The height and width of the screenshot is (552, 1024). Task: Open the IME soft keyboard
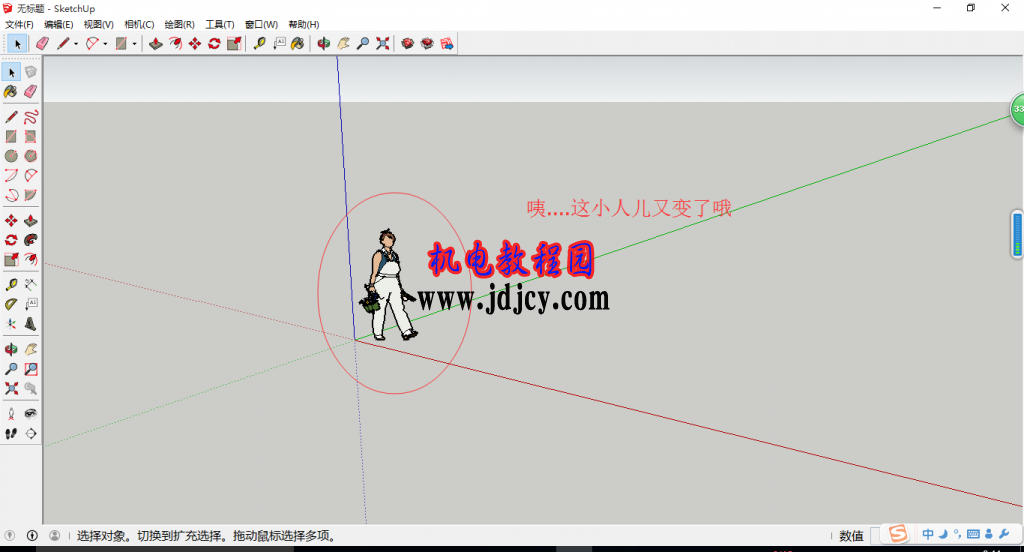pos(973,534)
